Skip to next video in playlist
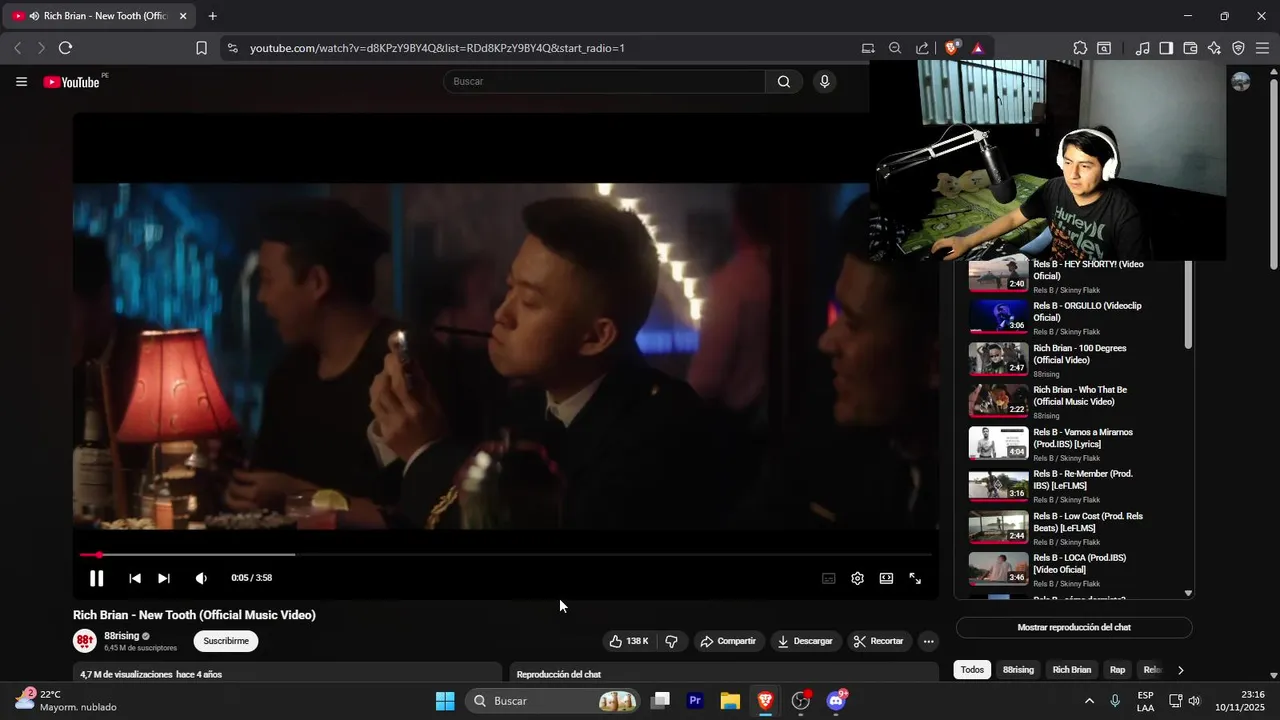The height and width of the screenshot is (720, 1280). (x=164, y=578)
